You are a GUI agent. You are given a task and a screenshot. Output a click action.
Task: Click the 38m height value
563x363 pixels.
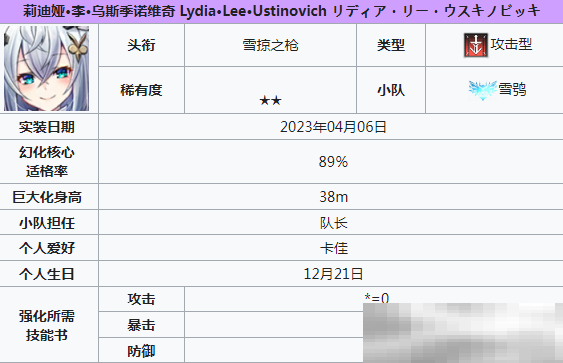click(334, 197)
